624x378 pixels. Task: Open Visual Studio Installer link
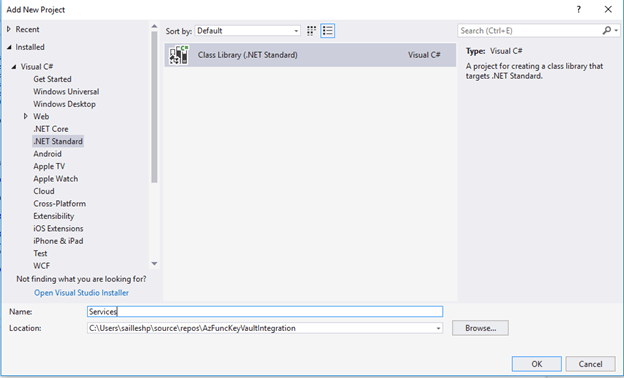click(81, 293)
